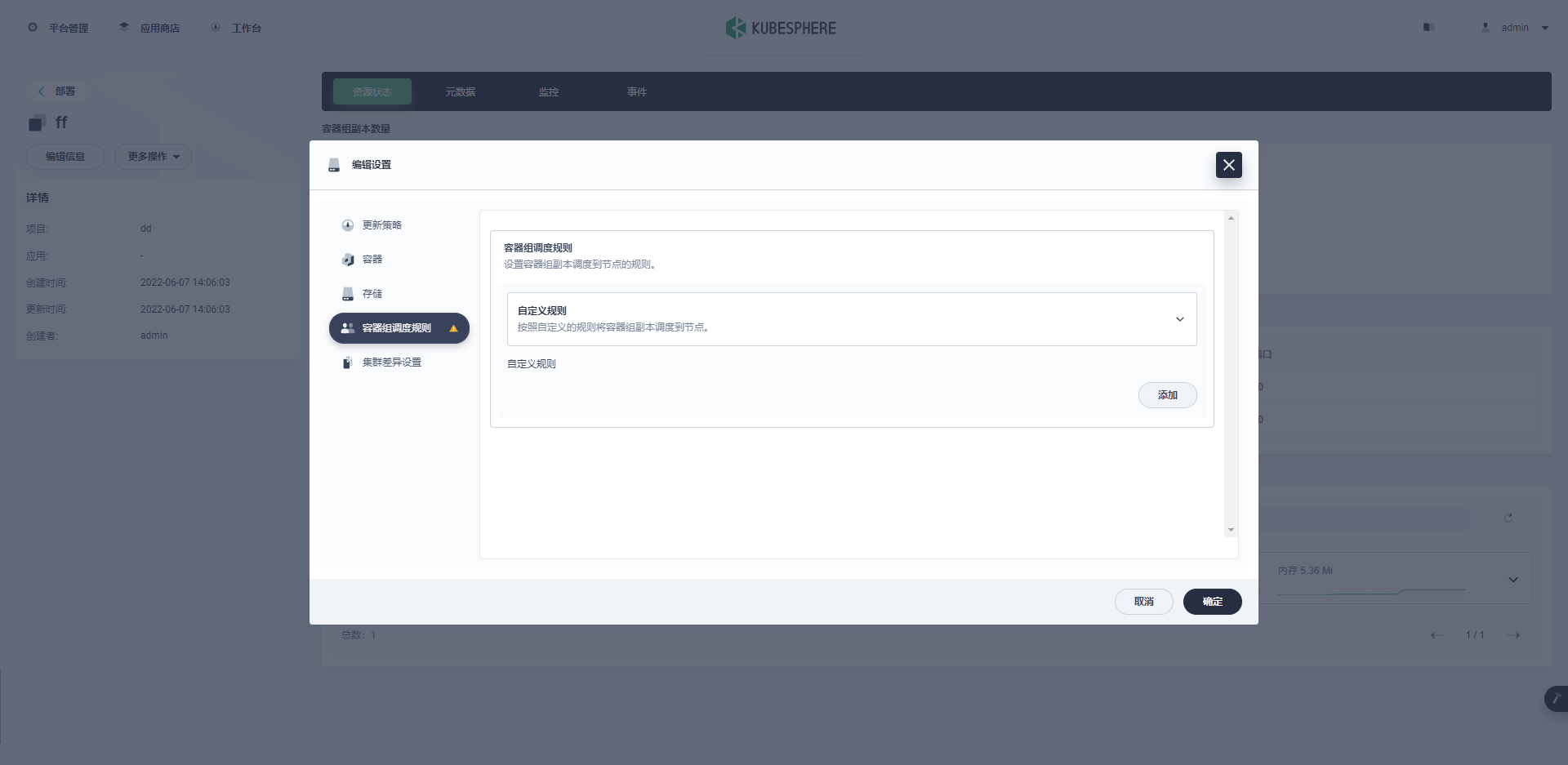This screenshot has height=765, width=1568.
Task: Open 工作台 in top navigation
Action: click(236, 28)
